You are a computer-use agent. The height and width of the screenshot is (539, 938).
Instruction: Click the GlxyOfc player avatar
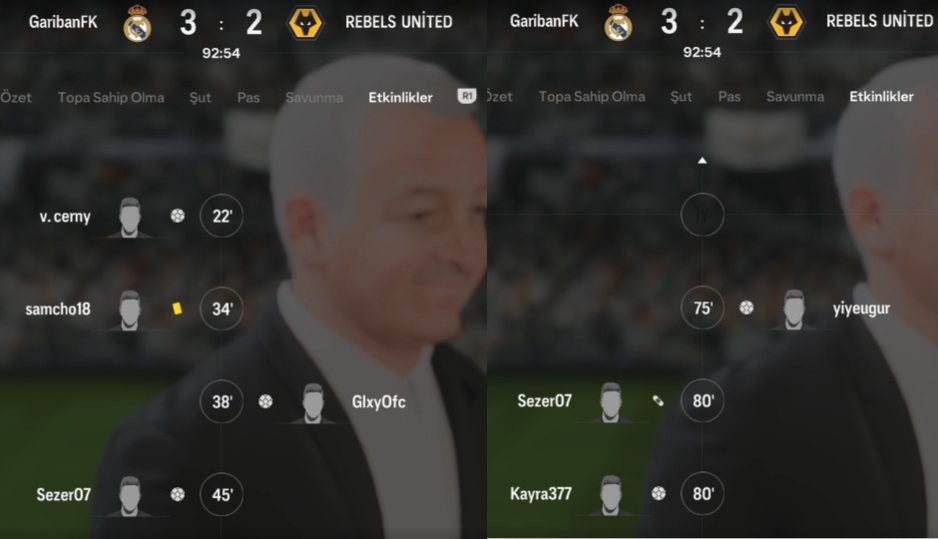point(313,403)
